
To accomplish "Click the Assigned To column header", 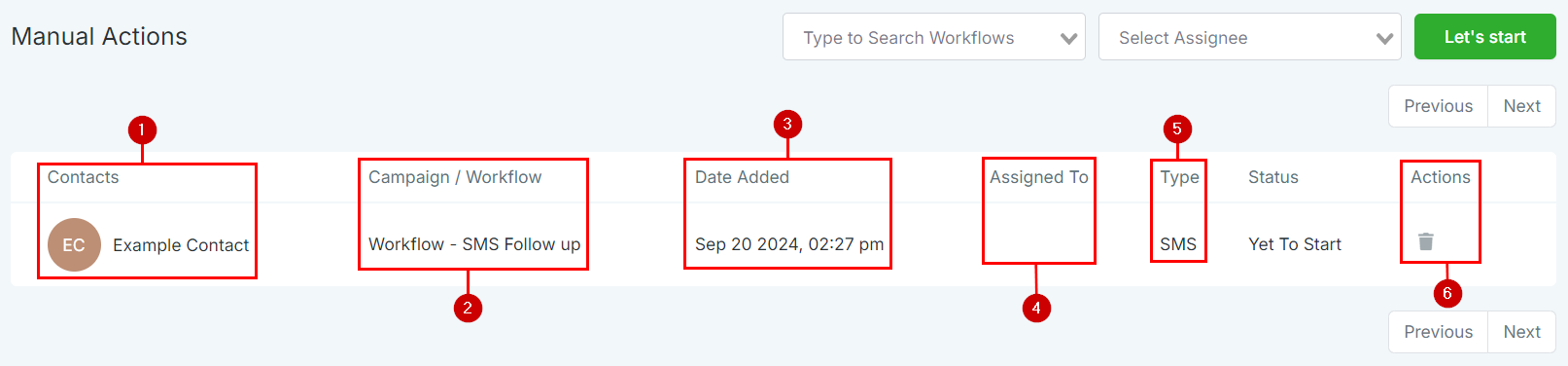I will [1038, 177].
